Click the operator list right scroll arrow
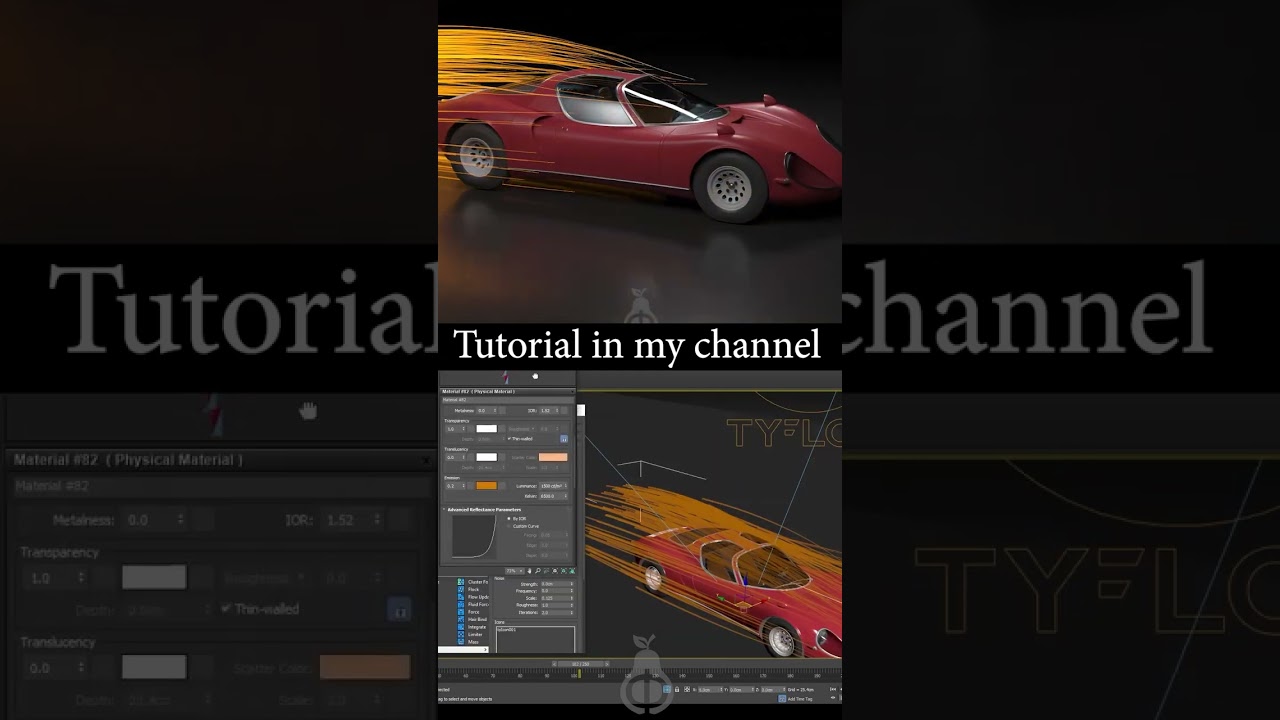 tap(486, 648)
